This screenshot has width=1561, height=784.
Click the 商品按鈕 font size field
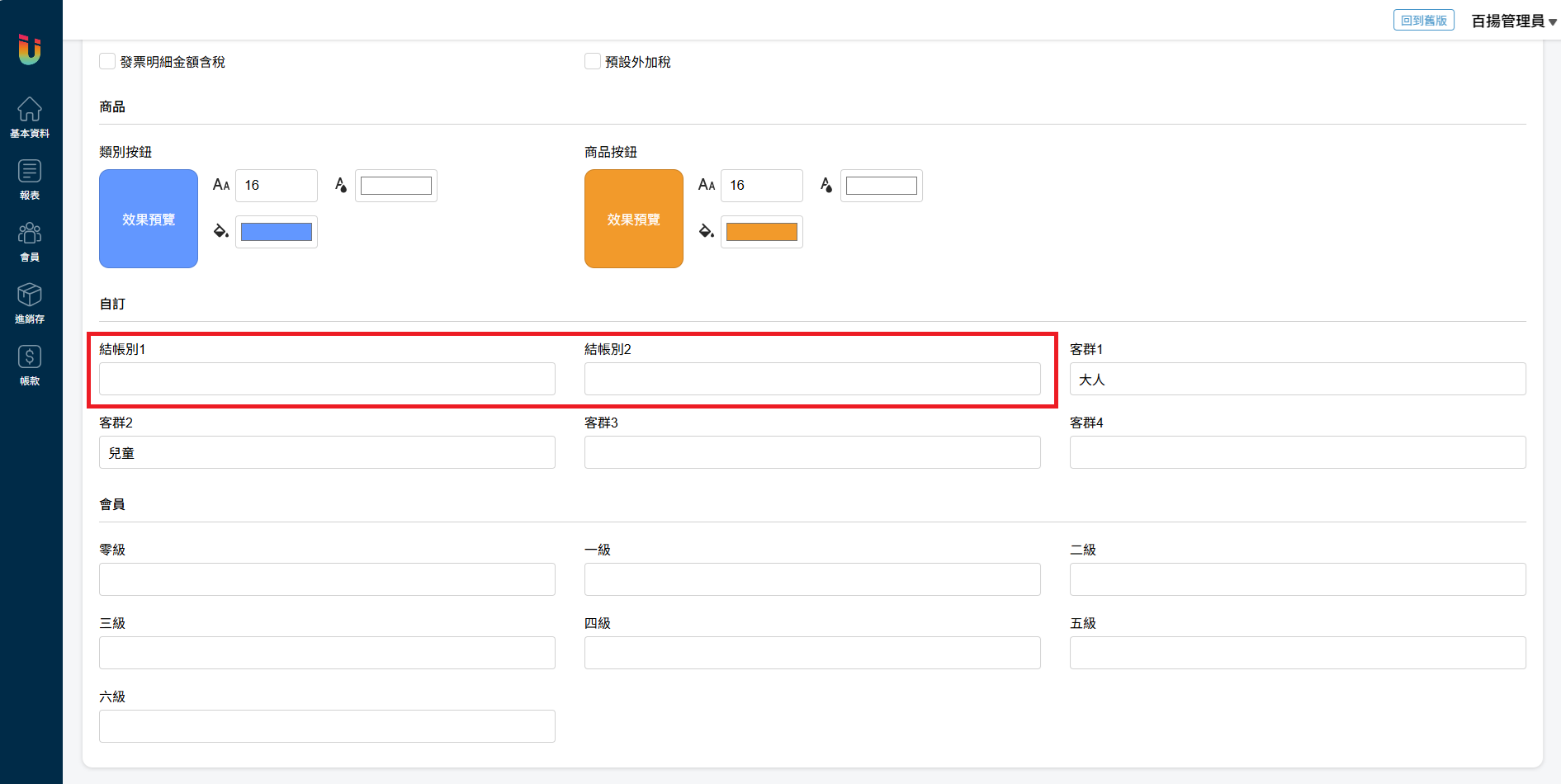click(761, 186)
